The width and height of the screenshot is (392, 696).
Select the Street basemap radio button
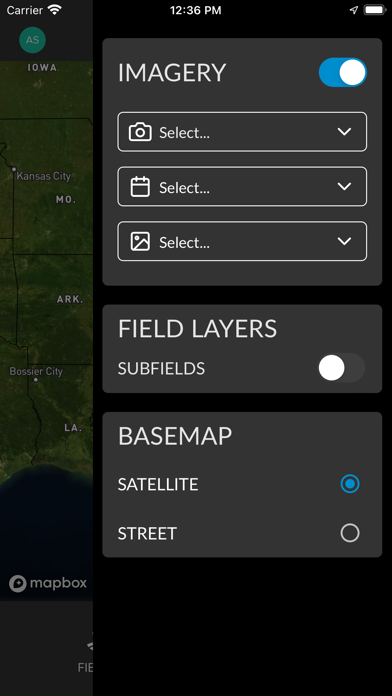pyautogui.click(x=350, y=533)
